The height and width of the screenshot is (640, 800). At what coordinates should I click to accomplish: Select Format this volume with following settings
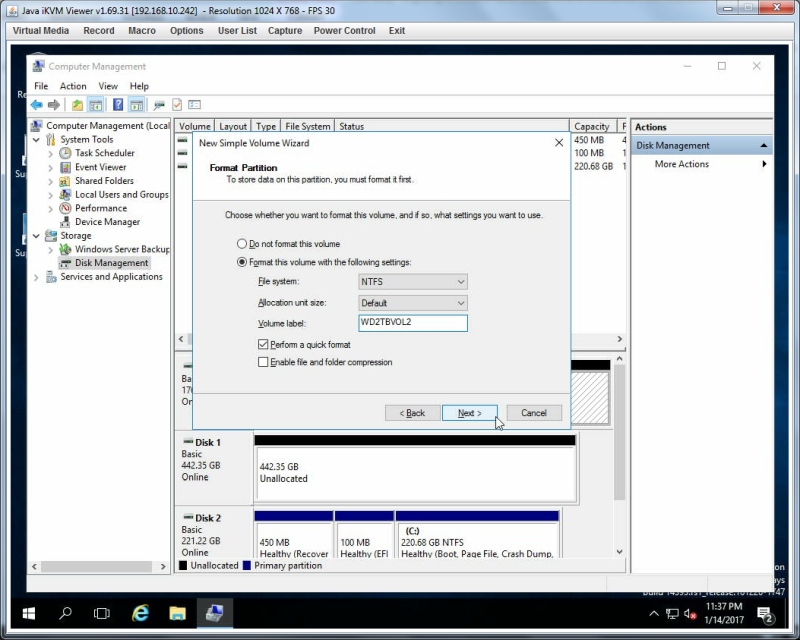[x=242, y=262]
